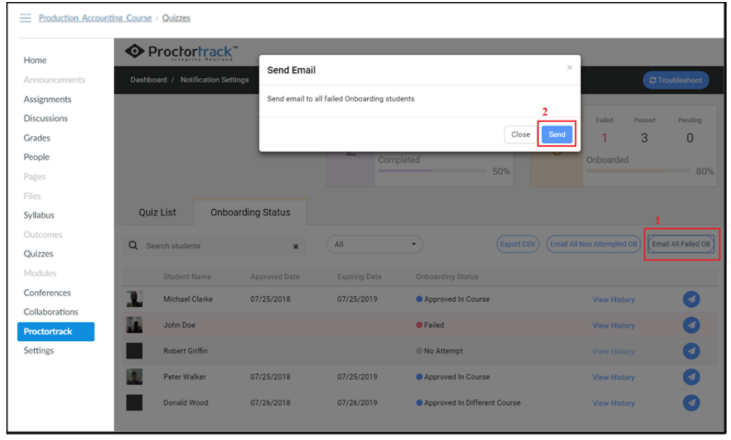The height and width of the screenshot is (440, 731).
Task: Open the hamburger navigation menu
Action: (x=25, y=18)
